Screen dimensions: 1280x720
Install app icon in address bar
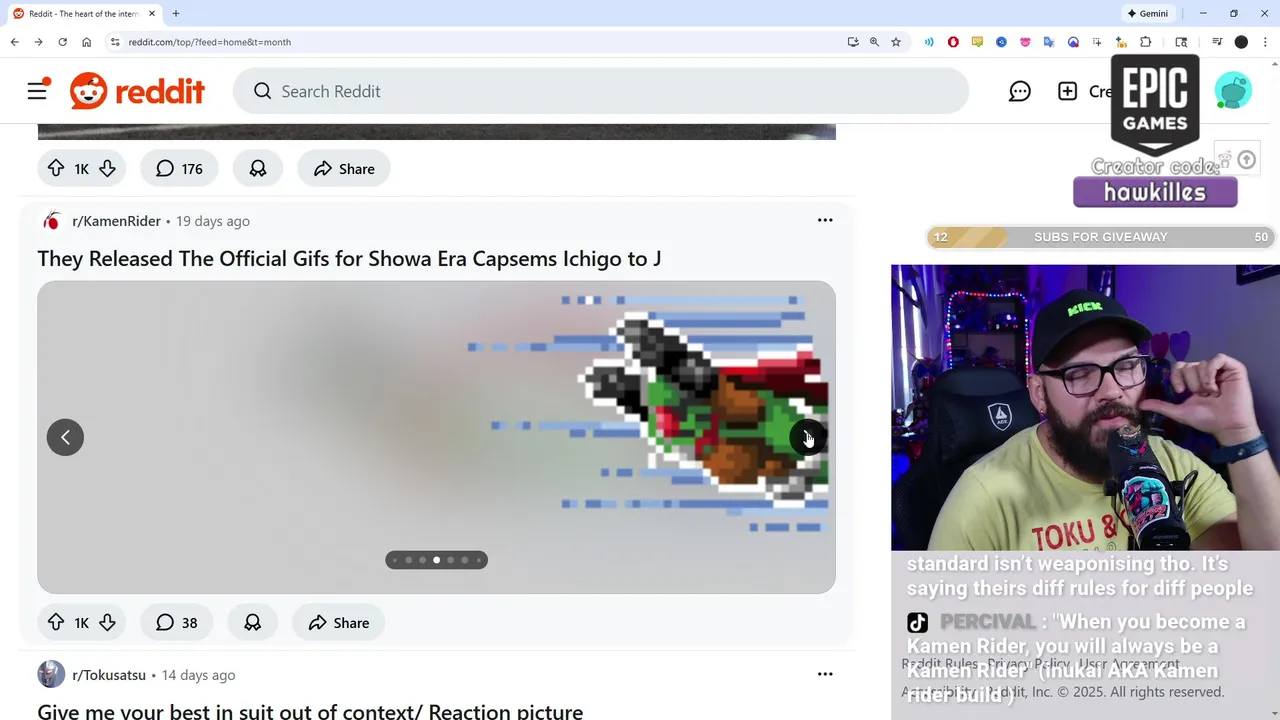tap(853, 42)
